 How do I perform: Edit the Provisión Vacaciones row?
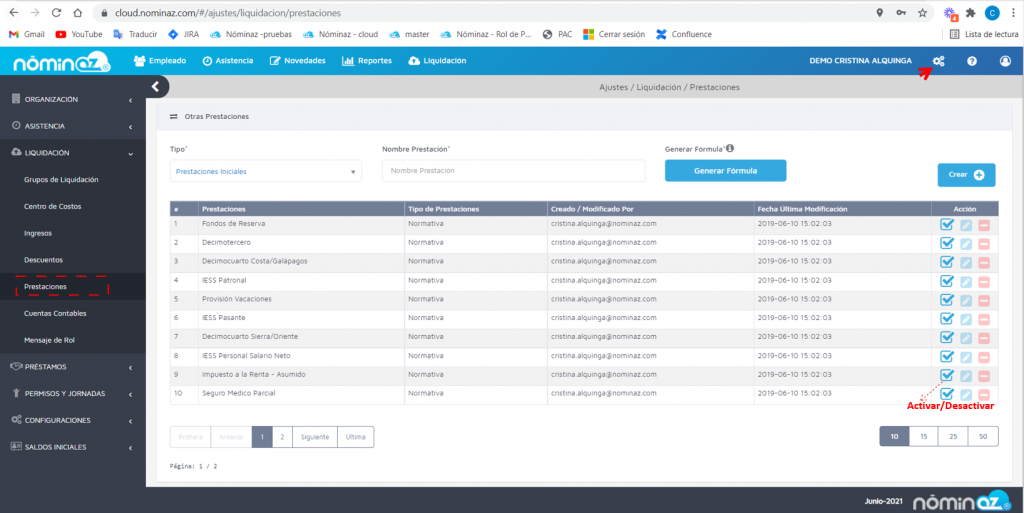pyautogui.click(x=966, y=300)
